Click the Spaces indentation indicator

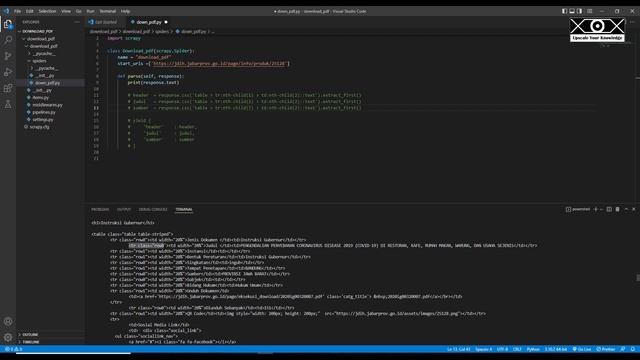[483, 349]
